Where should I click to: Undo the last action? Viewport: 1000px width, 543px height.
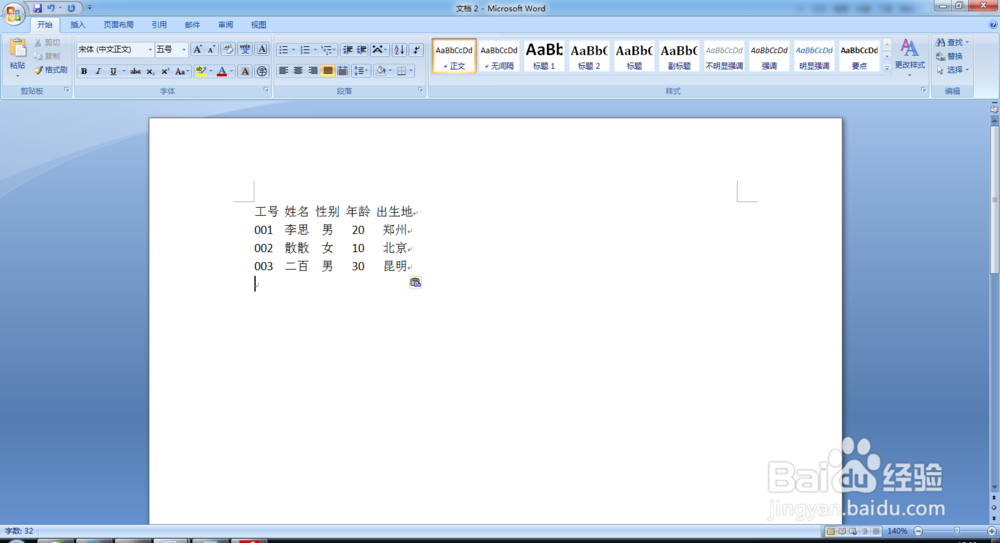coord(51,8)
